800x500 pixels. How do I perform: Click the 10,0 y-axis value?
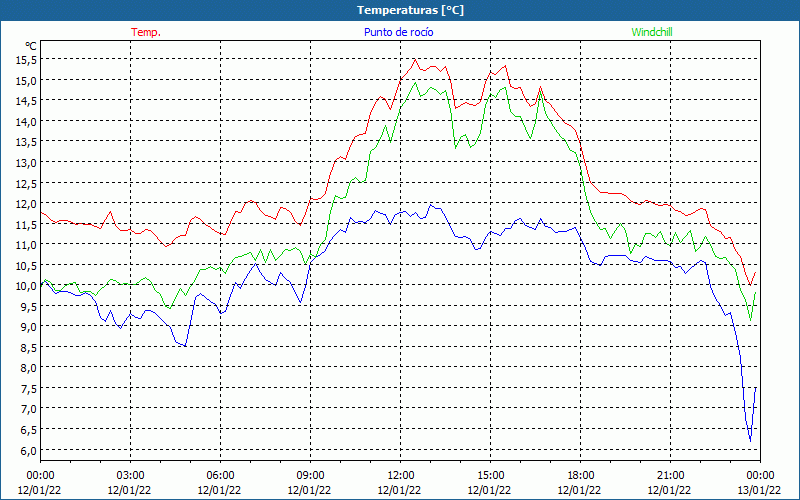(28, 285)
